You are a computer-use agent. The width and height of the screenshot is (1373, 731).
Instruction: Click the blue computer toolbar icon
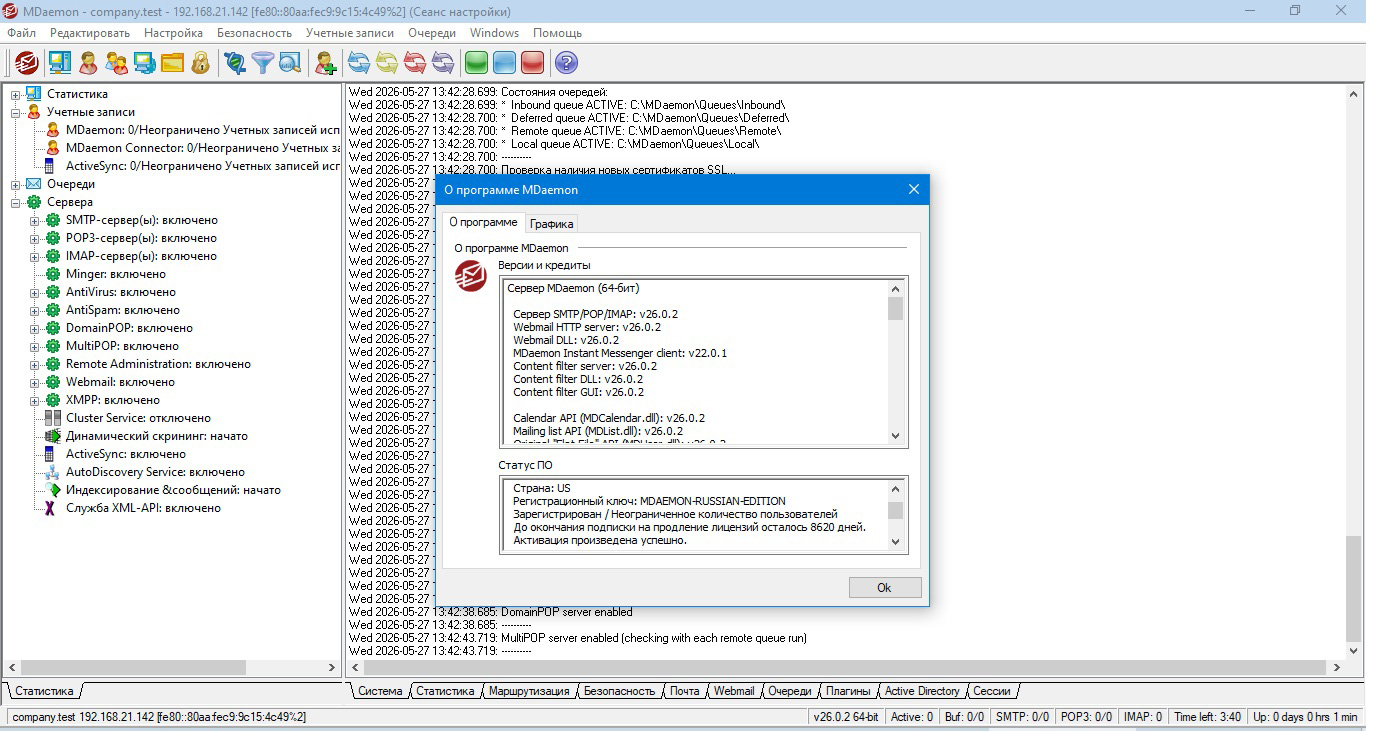click(x=144, y=63)
